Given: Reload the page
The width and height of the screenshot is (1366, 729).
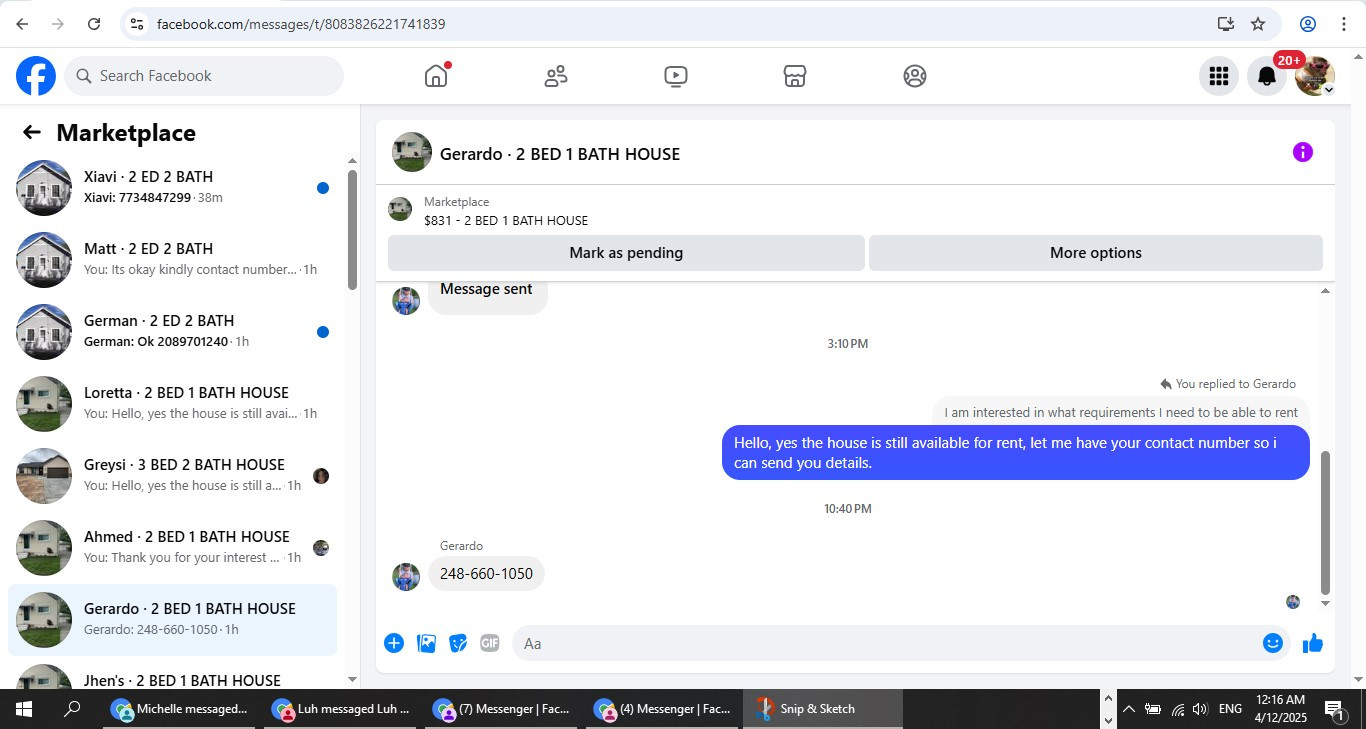Looking at the screenshot, I should 94,24.
